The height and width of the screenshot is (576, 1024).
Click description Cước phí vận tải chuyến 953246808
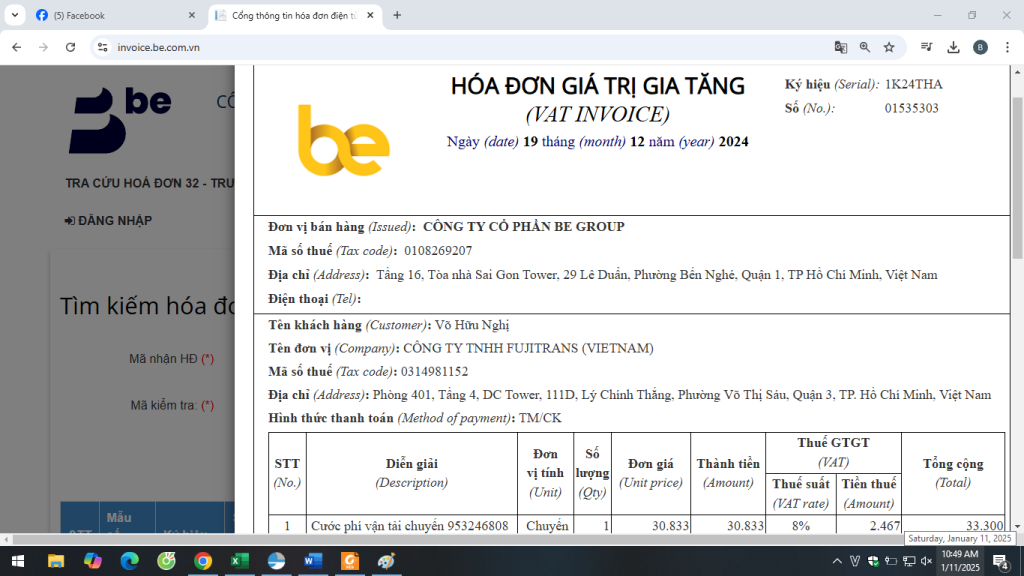[x=409, y=526]
